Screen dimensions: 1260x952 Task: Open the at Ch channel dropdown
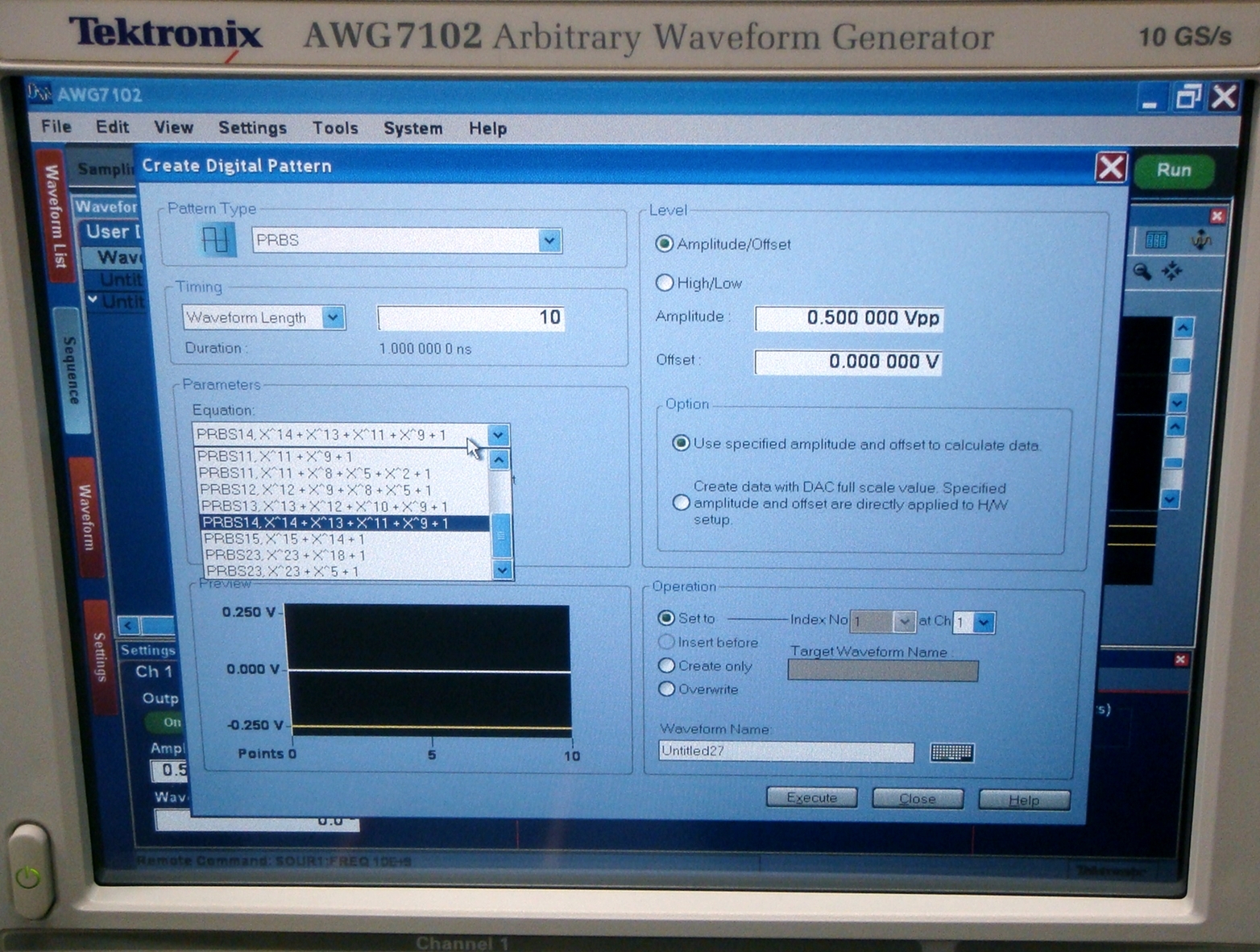pyautogui.click(x=983, y=622)
